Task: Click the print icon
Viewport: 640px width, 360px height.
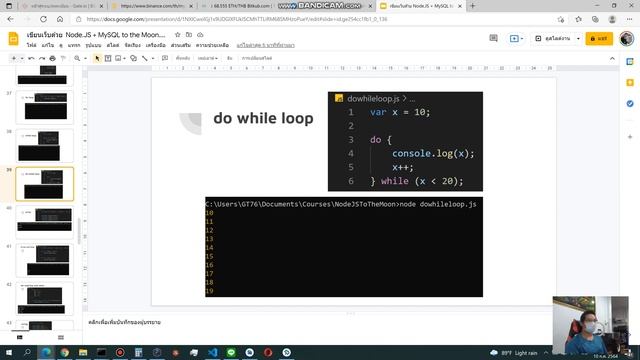Action: [x=52, y=58]
